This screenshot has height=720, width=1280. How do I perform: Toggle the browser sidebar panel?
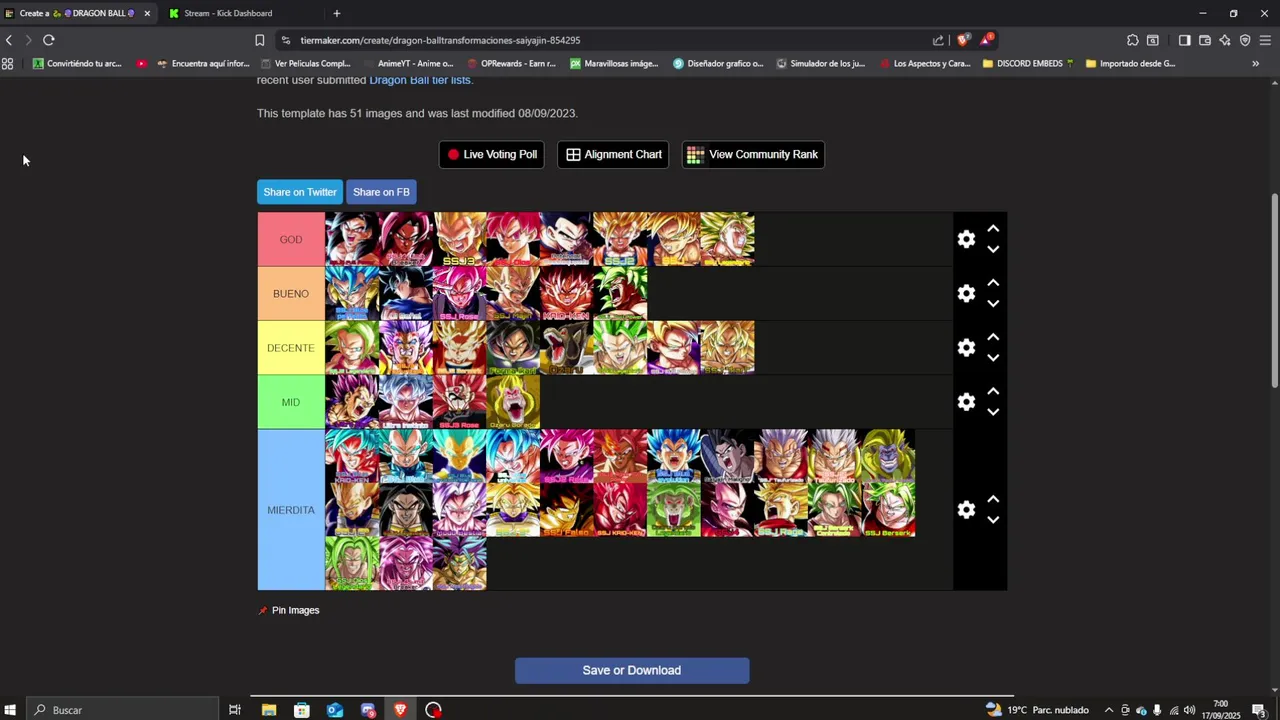[x=1184, y=40]
